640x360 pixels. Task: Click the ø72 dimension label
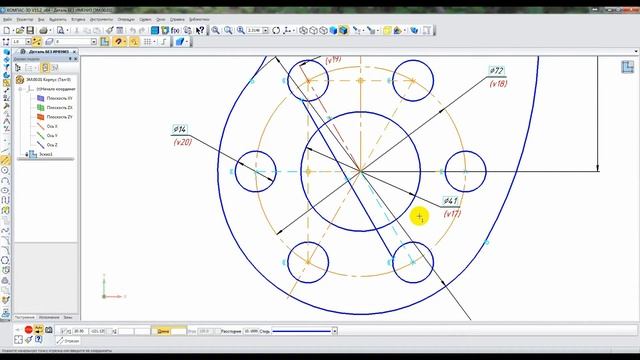tap(497, 71)
